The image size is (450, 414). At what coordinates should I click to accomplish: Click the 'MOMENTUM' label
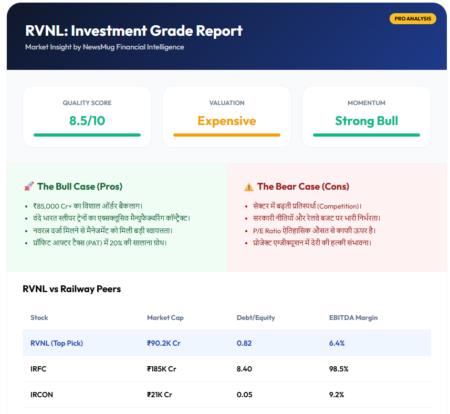tap(366, 103)
